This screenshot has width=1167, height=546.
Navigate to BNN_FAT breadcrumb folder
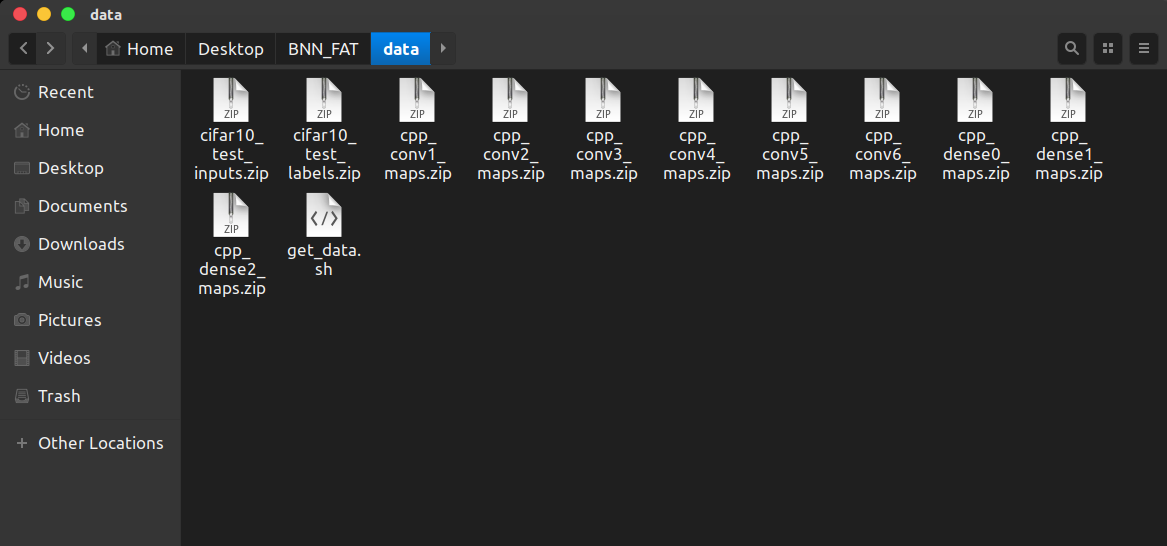(323, 49)
